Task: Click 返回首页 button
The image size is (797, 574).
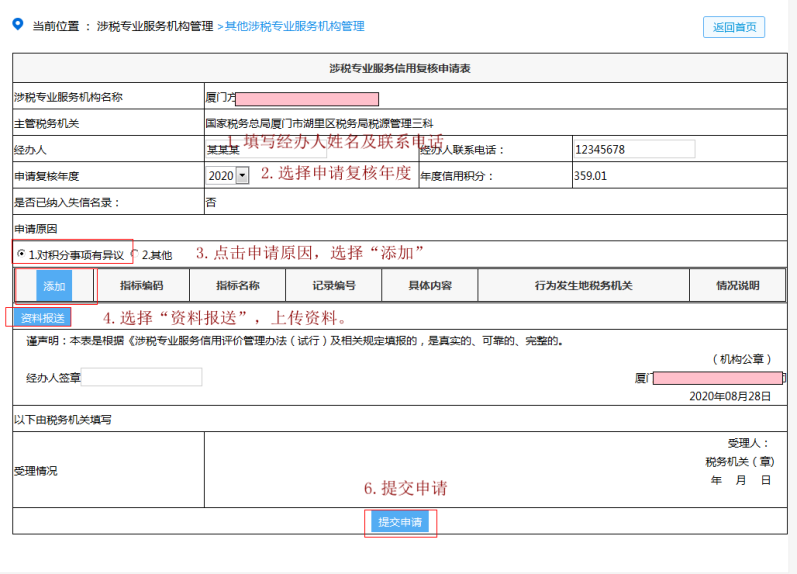Action: pos(734,27)
